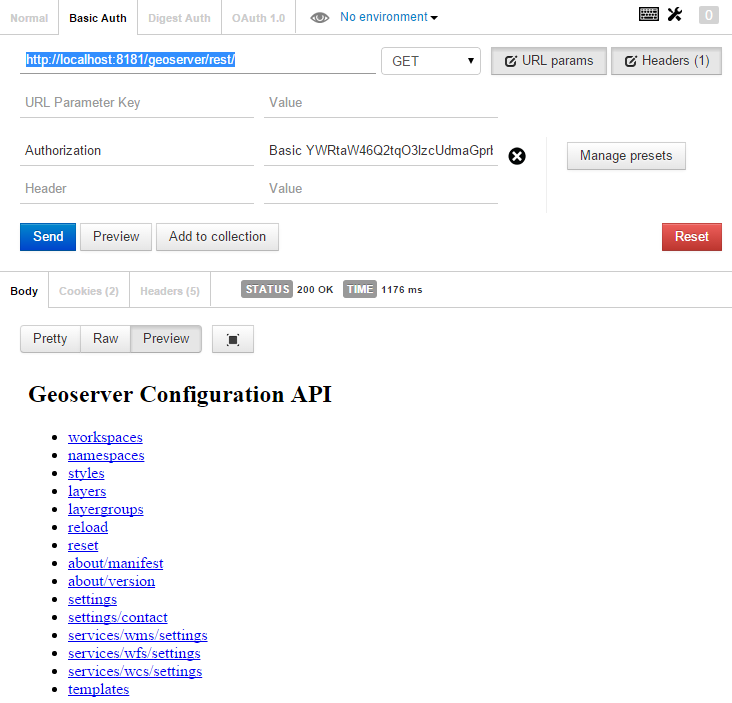
Task: Click the 200 OK status text
Action: pyautogui.click(x=315, y=290)
